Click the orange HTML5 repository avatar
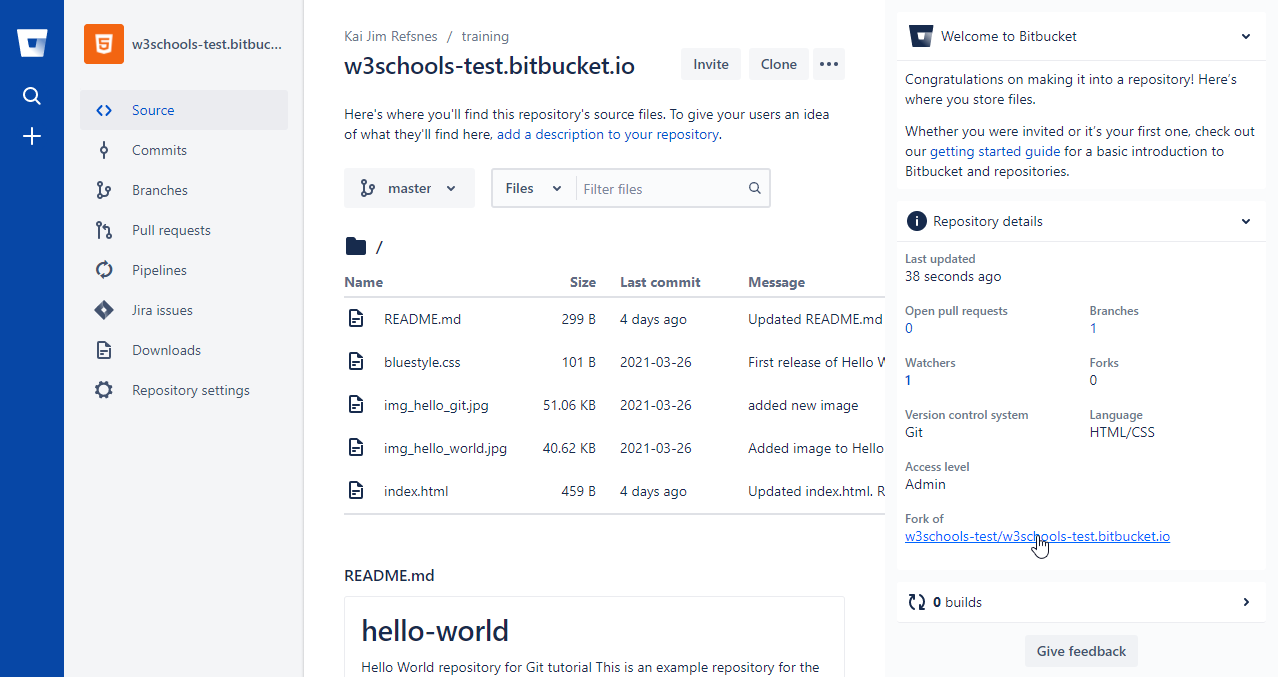 pos(104,44)
